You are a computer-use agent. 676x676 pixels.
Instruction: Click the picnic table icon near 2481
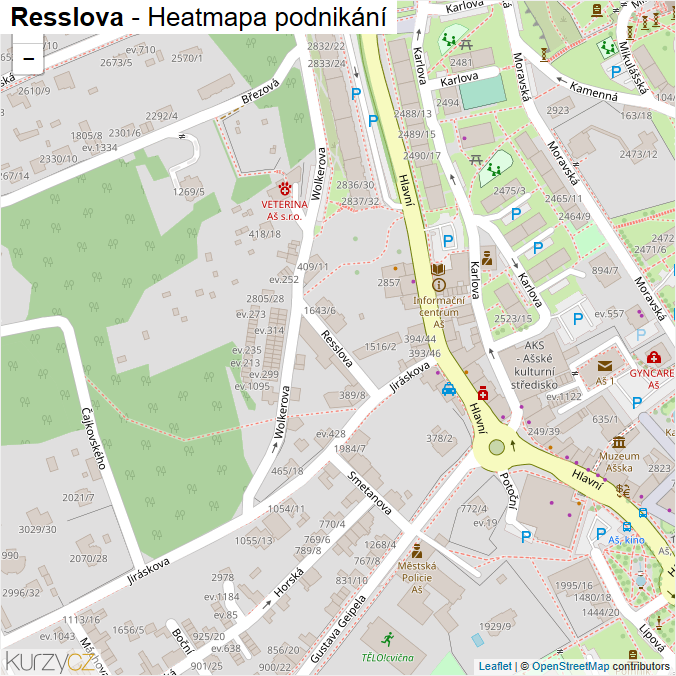tap(466, 44)
